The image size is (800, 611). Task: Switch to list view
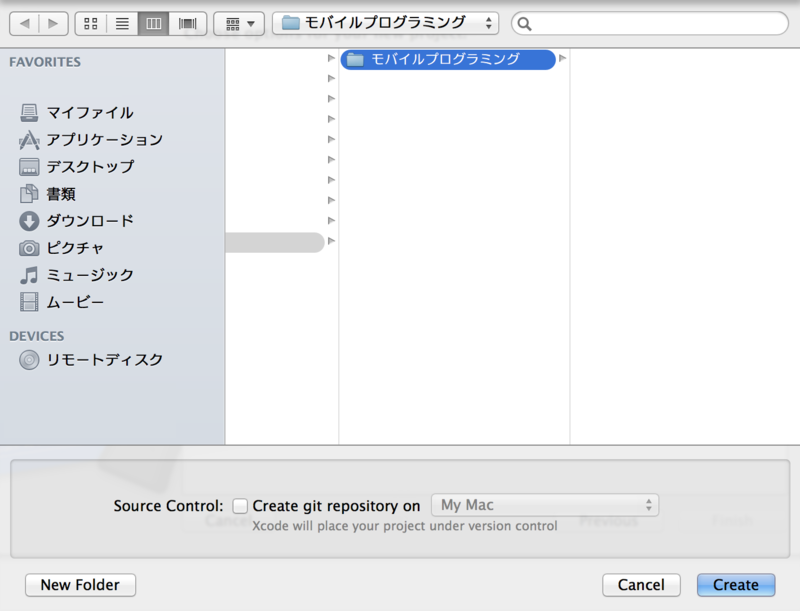click(122, 23)
